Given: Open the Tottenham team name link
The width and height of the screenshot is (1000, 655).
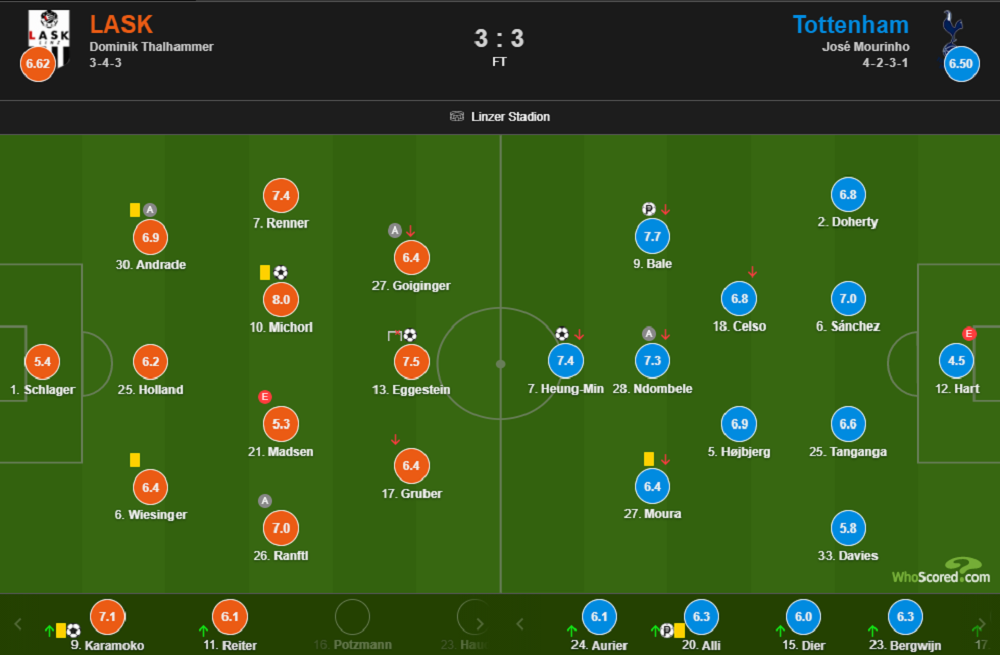Looking at the screenshot, I should click(x=850, y=25).
